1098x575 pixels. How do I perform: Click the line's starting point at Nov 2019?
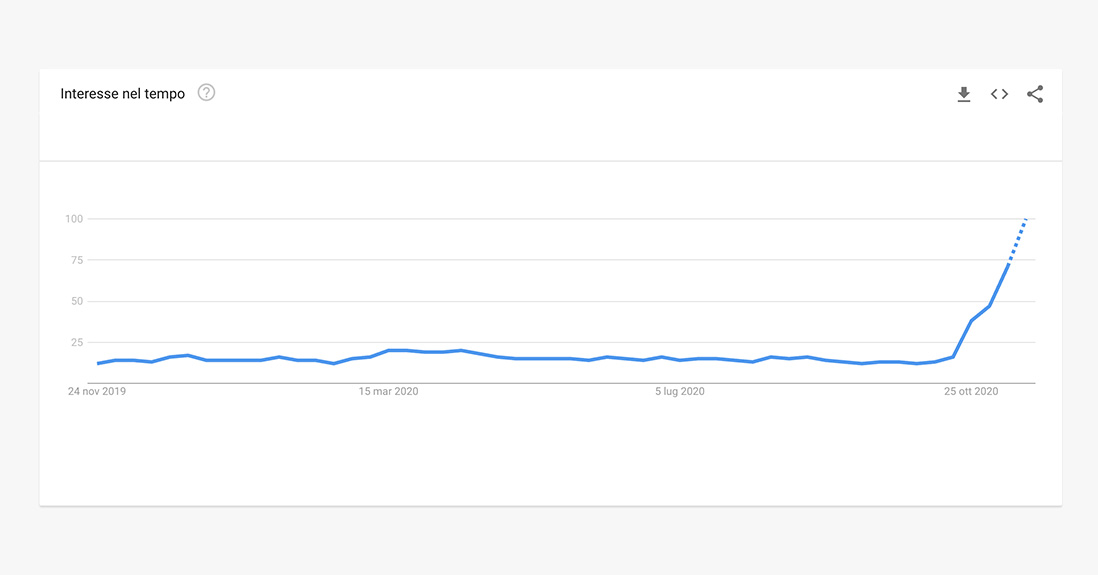tap(98, 363)
